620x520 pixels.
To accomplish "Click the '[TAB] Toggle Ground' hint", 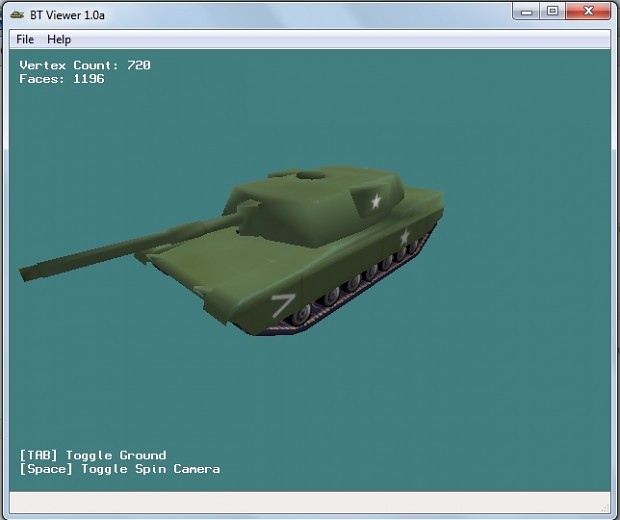I will pos(93,455).
